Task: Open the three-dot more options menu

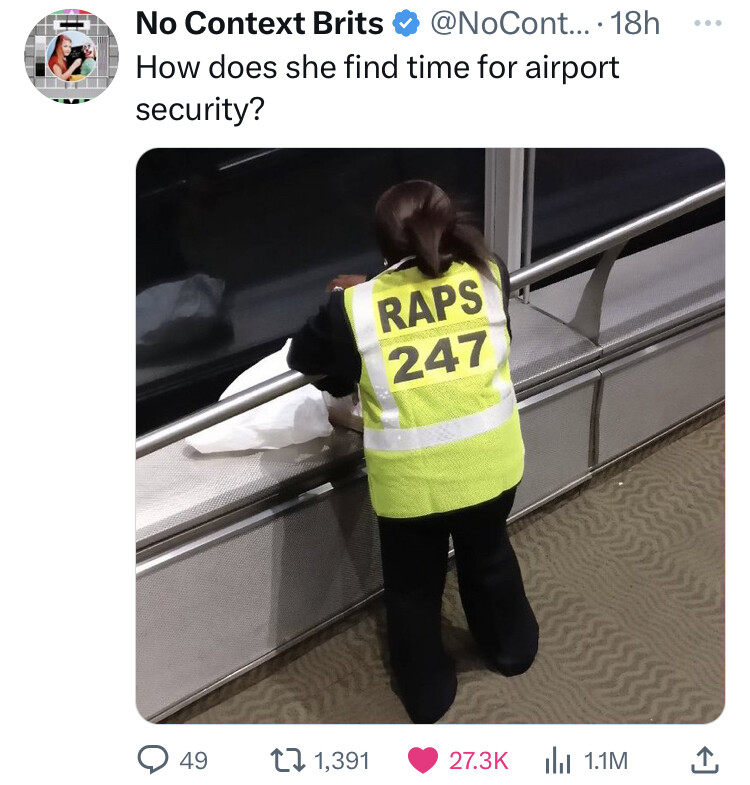Action: pyautogui.click(x=707, y=23)
